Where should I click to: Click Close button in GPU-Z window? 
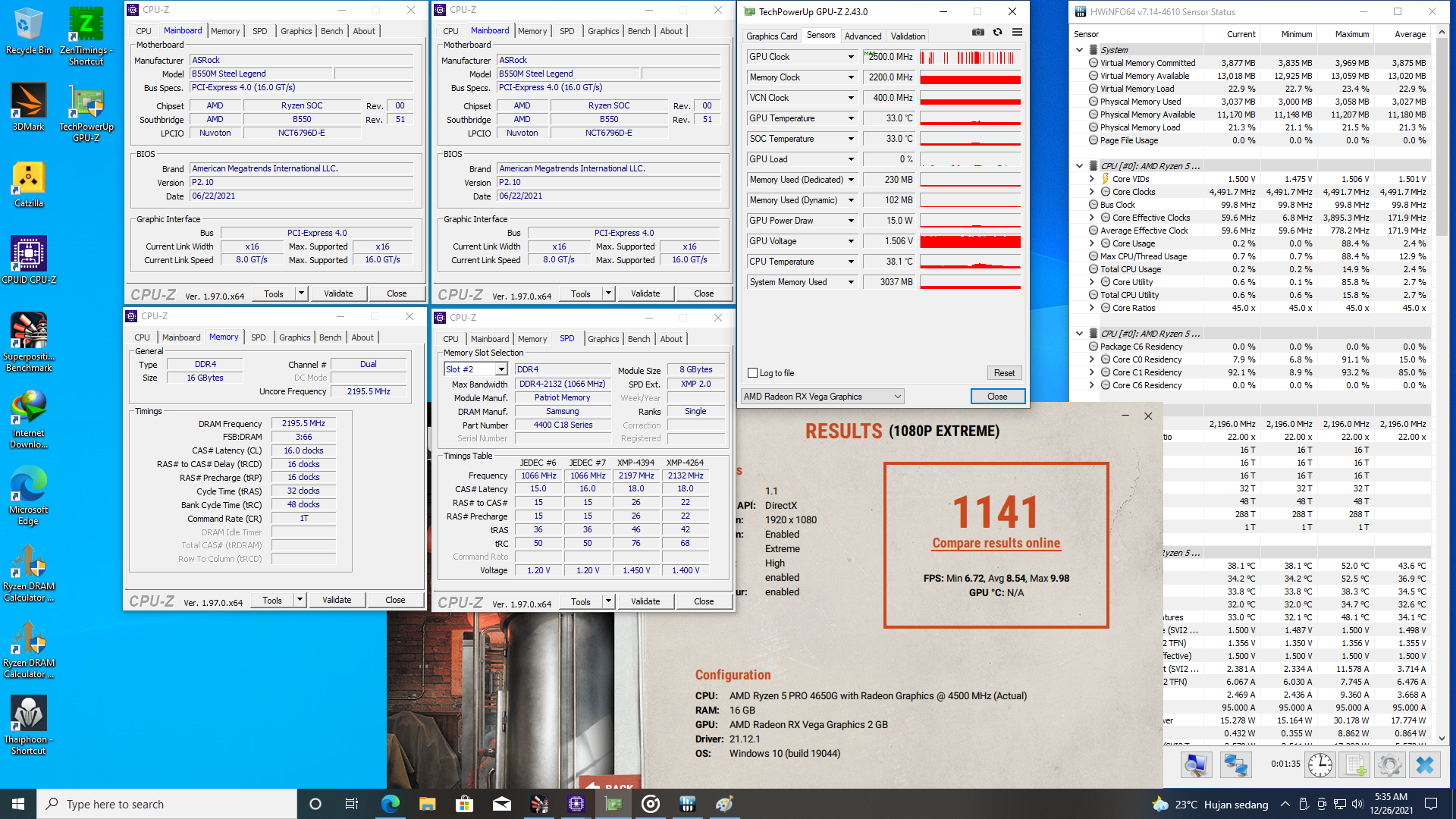997,397
